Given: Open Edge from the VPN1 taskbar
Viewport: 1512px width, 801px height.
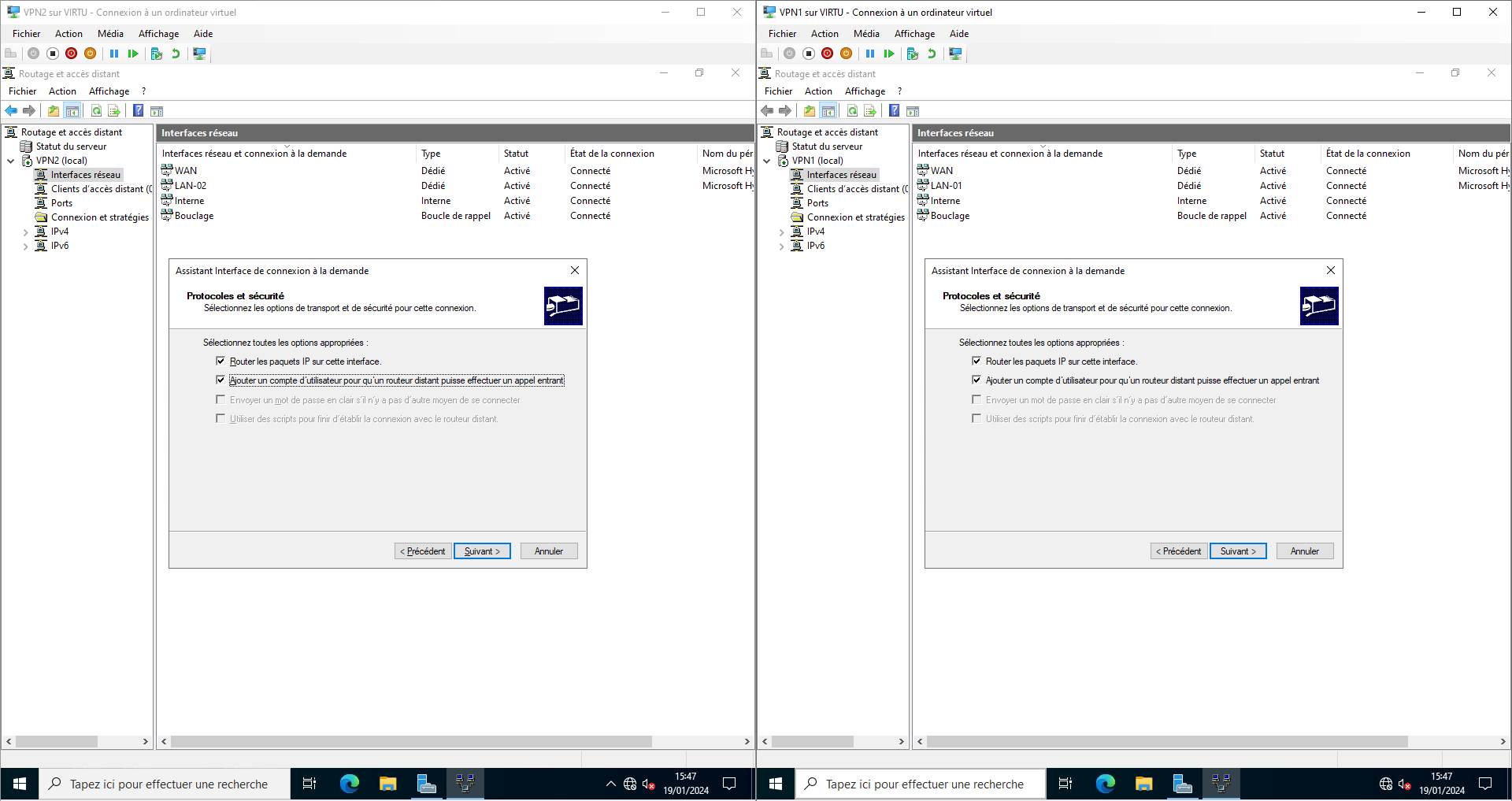Looking at the screenshot, I should 1105,784.
